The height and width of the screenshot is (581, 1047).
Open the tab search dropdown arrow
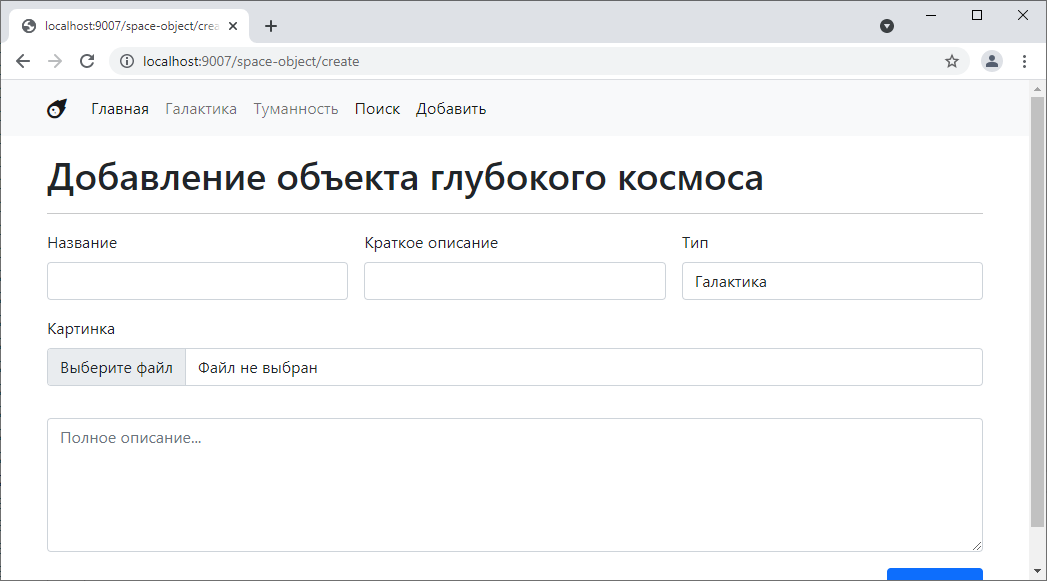click(x=886, y=26)
